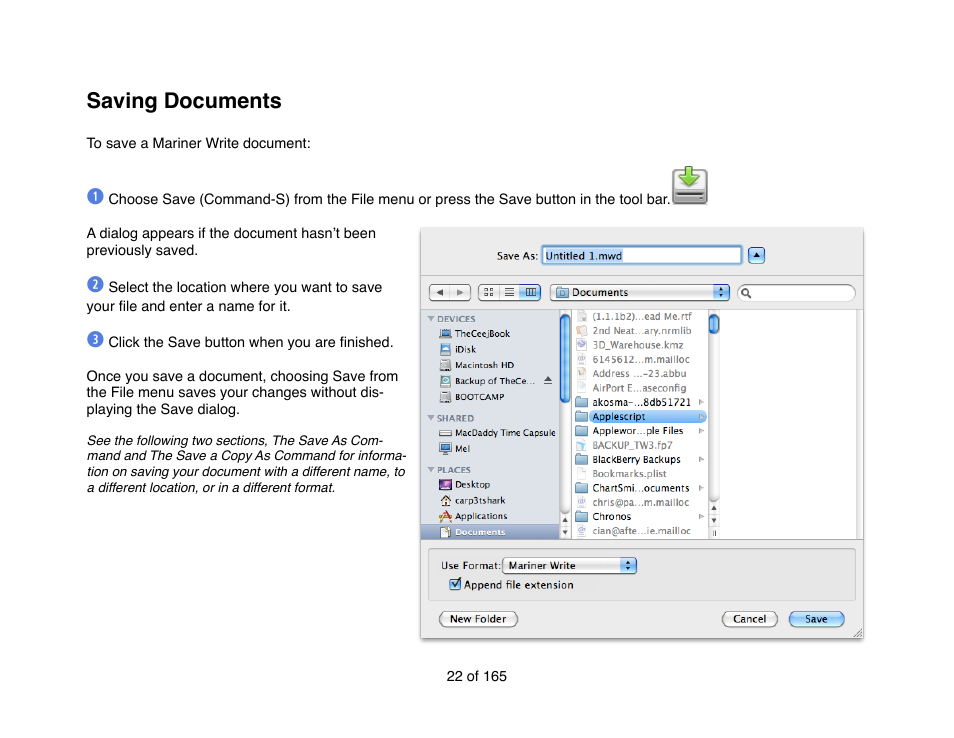Click the green Save toolbar icon
The image size is (954, 738).
[689, 185]
